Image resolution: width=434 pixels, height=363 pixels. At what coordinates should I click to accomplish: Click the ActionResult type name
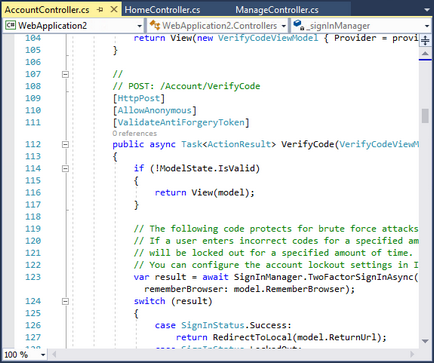click(239, 144)
